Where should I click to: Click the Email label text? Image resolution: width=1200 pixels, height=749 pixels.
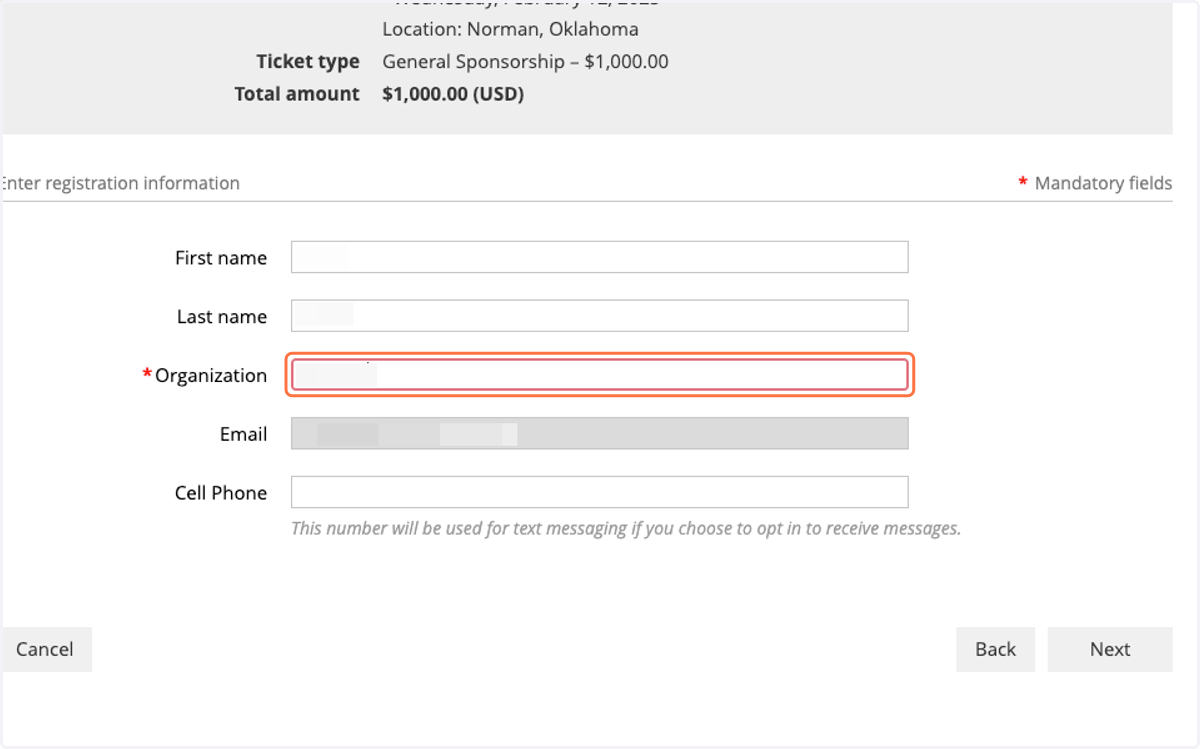[x=244, y=434]
